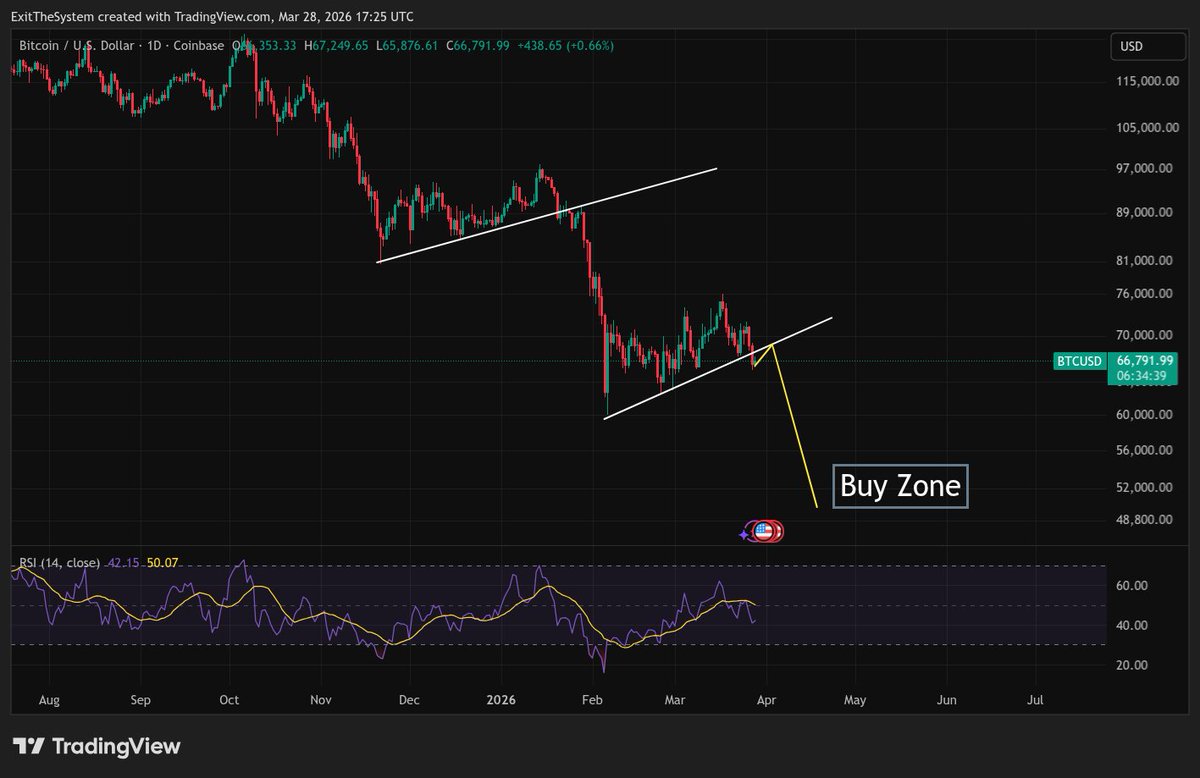Click the 115,000.00 price axis label
The height and width of the screenshot is (778, 1200).
point(1148,82)
